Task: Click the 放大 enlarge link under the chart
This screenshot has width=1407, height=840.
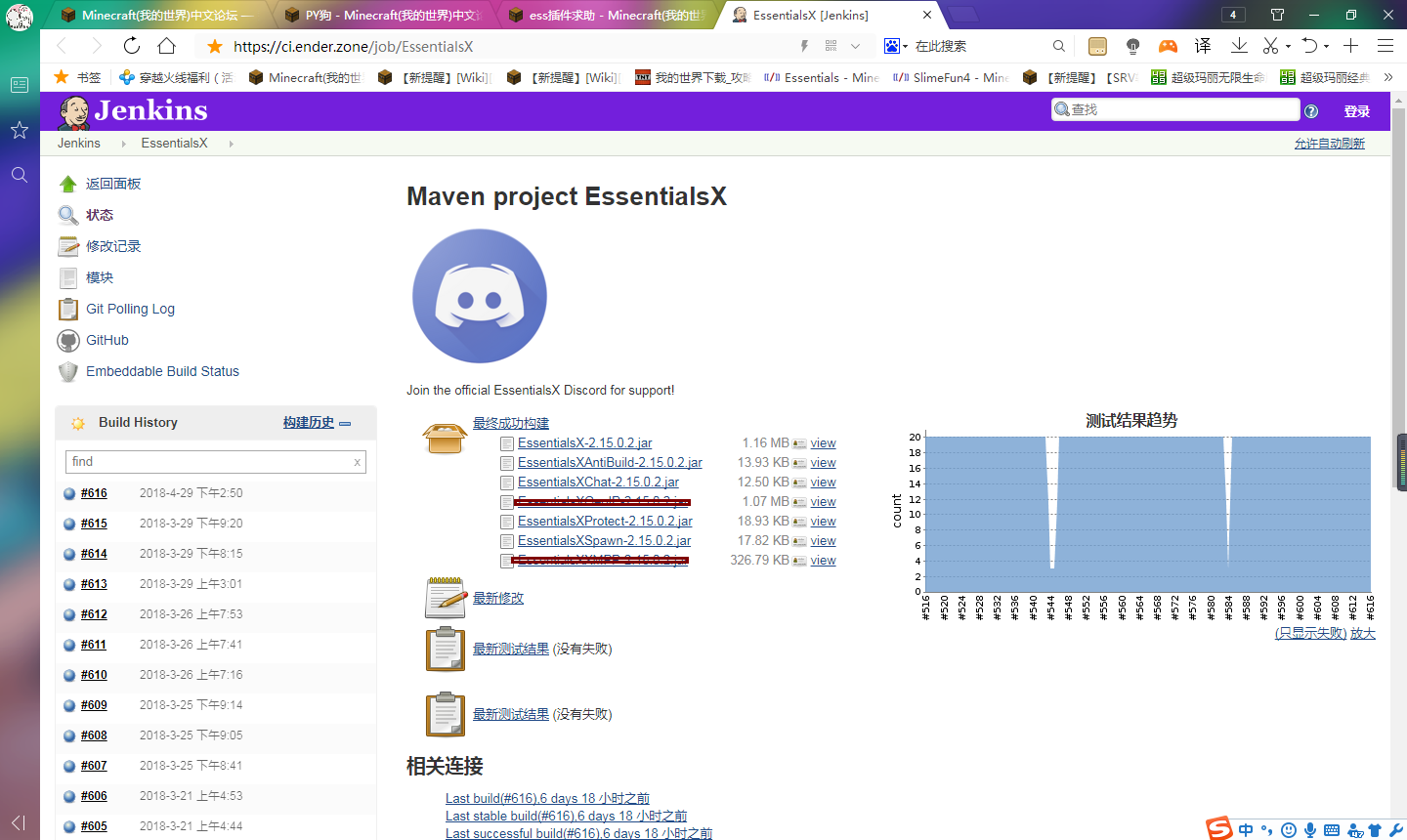Action: (1363, 634)
